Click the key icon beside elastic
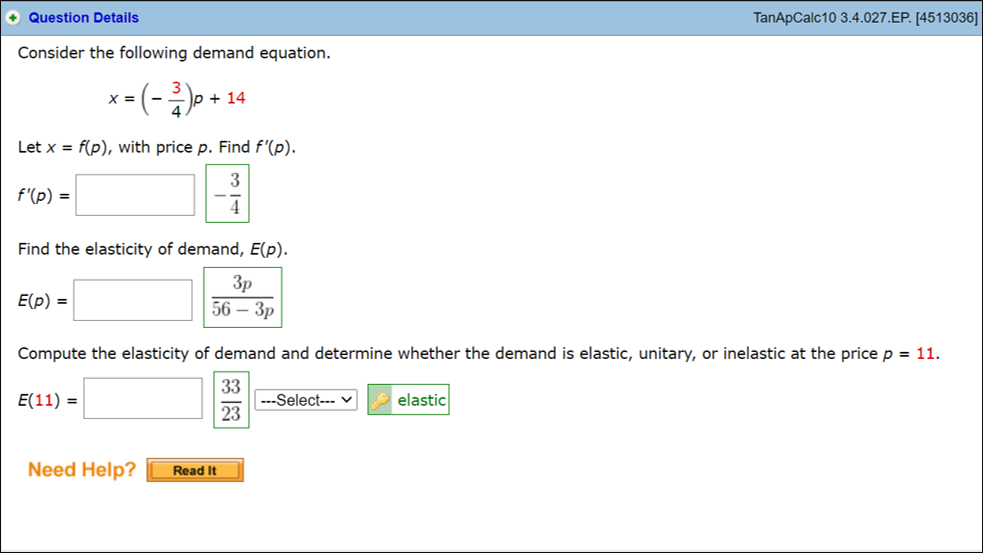This screenshot has height=553, width=983. (380, 400)
